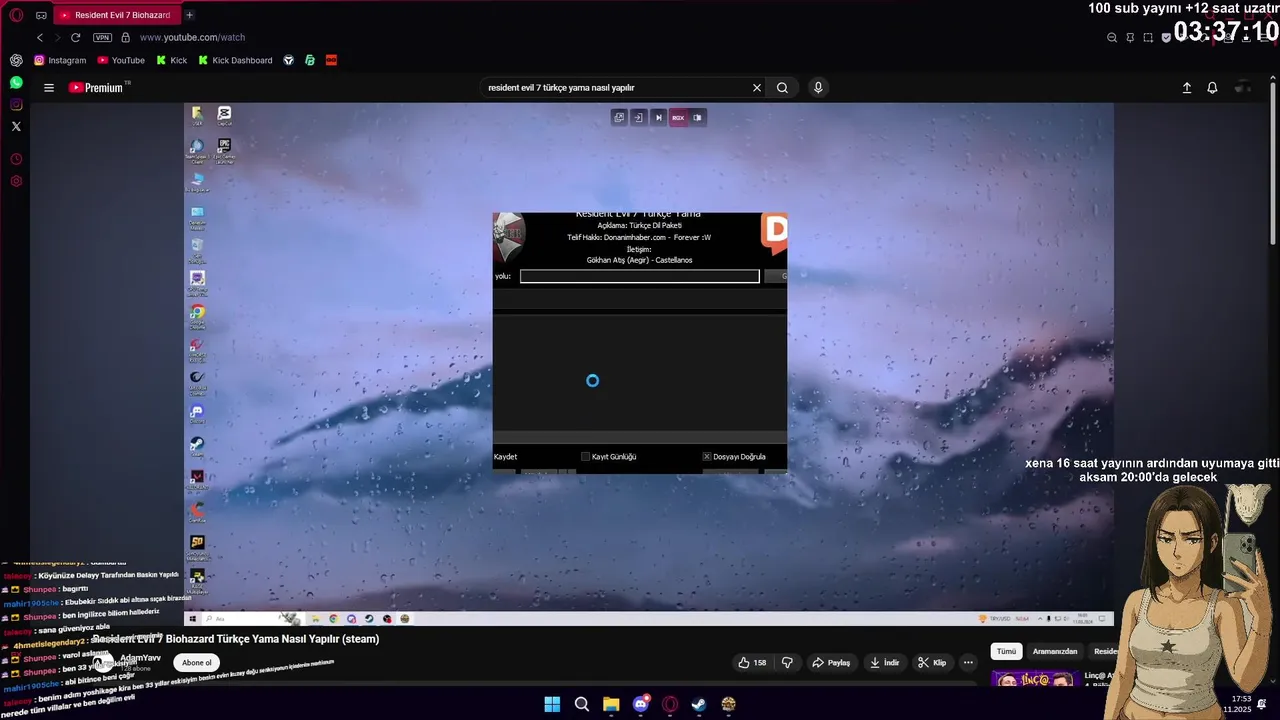Focus the www.youtube.com/watch address field
The image size is (1280, 720).
[x=192, y=37]
